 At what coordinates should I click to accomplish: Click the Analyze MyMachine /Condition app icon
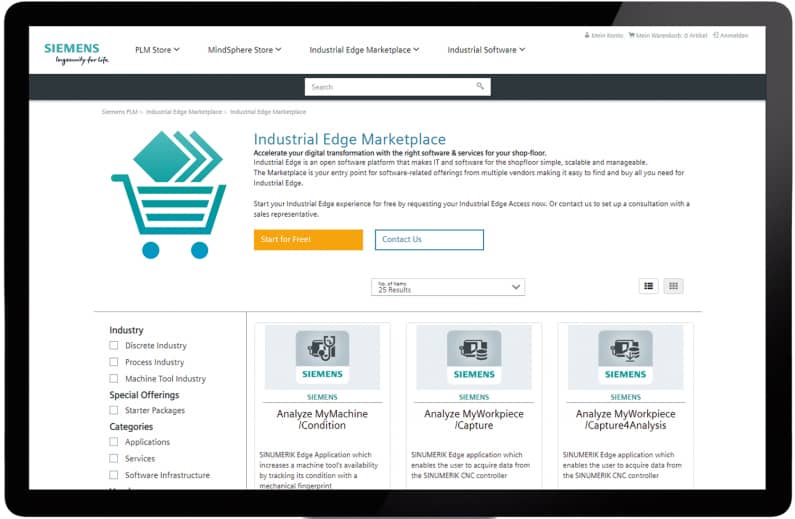(322, 357)
